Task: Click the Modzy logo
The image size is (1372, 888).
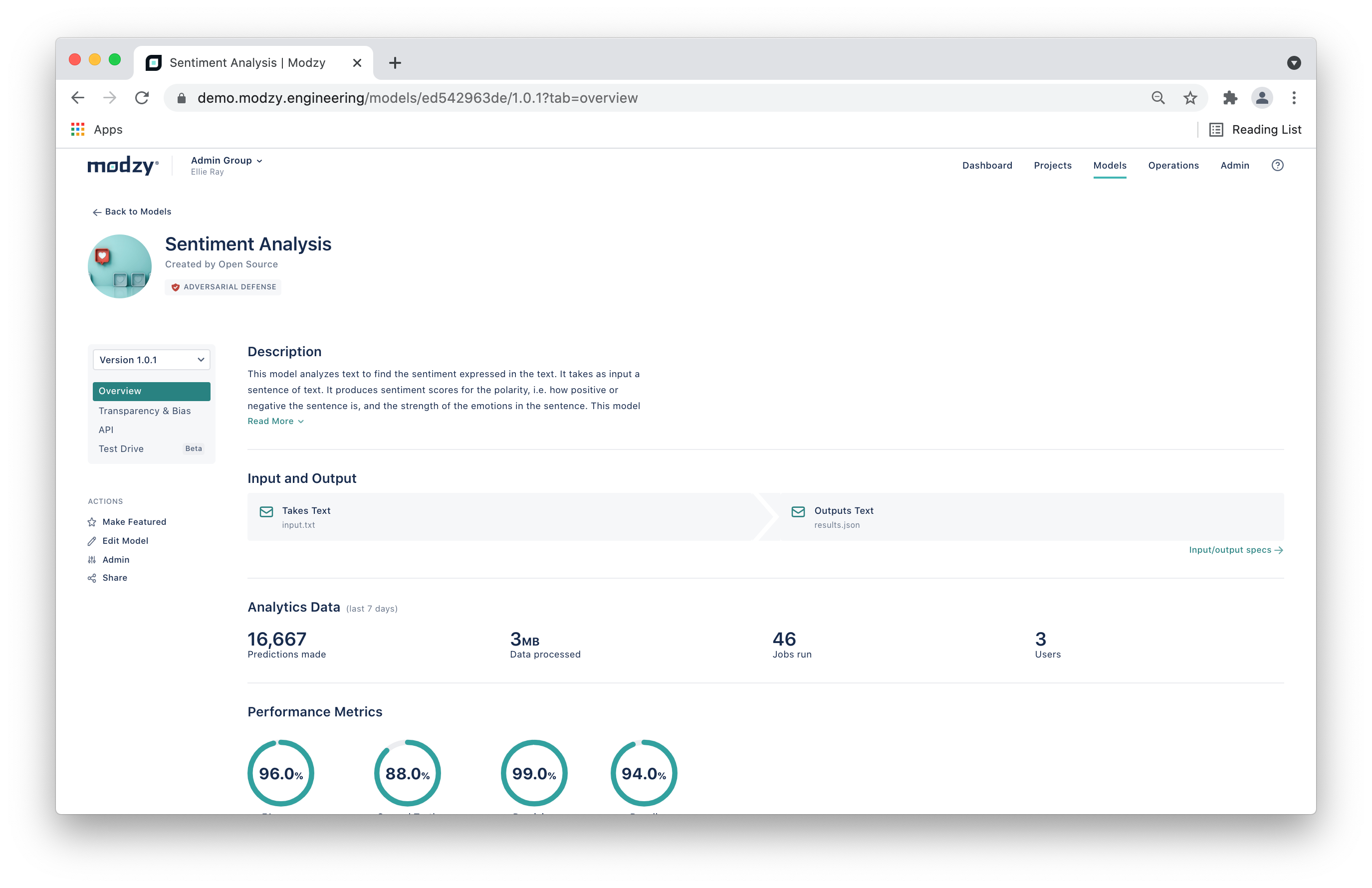Action: (x=123, y=166)
